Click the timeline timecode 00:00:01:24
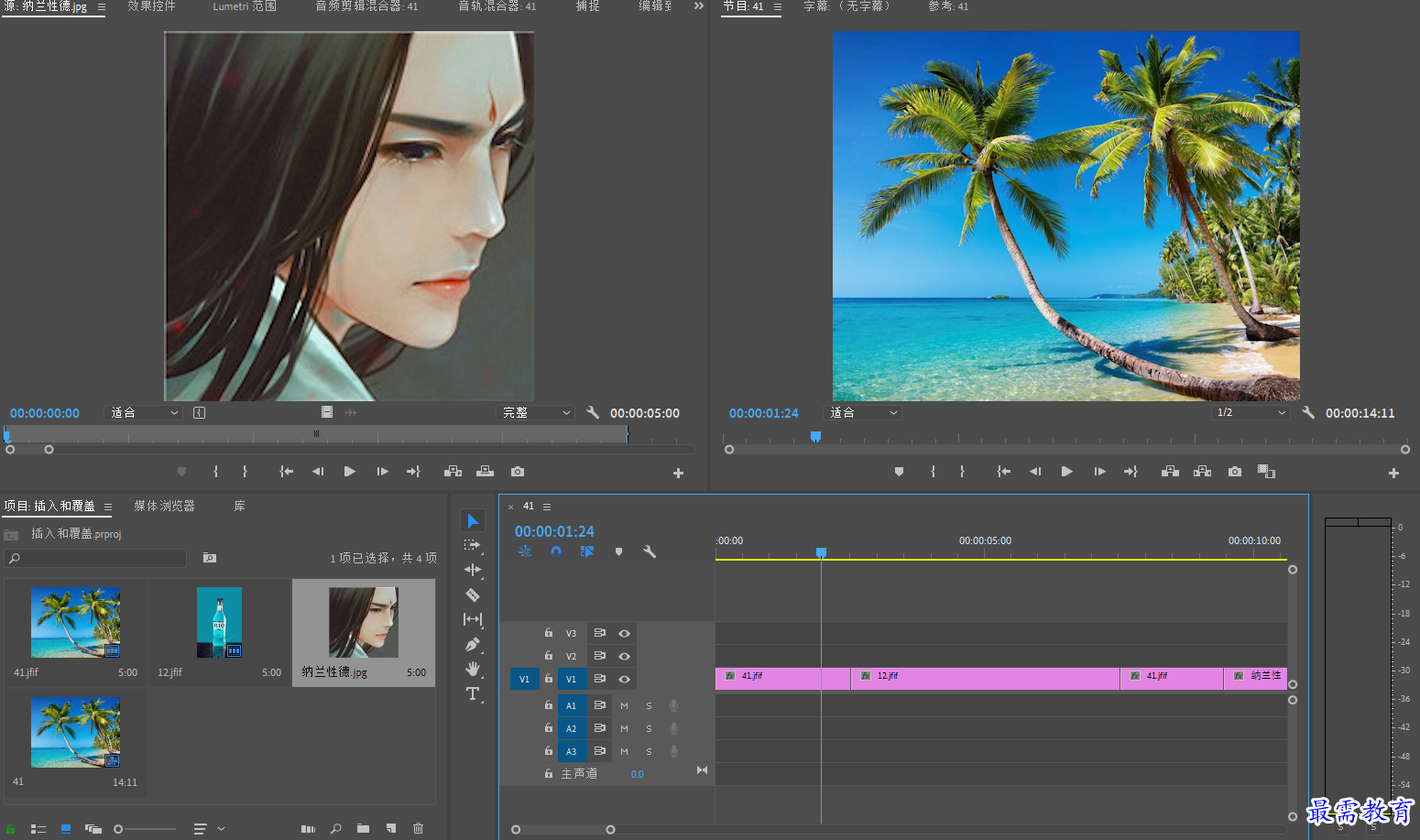The width and height of the screenshot is (1420, 840). (554, 531)
